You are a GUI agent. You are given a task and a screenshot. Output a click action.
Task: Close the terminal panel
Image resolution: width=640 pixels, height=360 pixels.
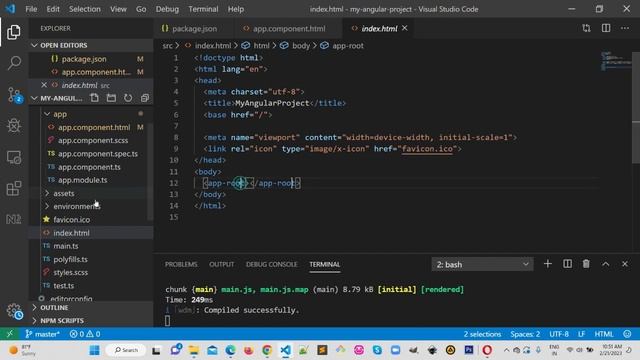(x=625, y=264)
